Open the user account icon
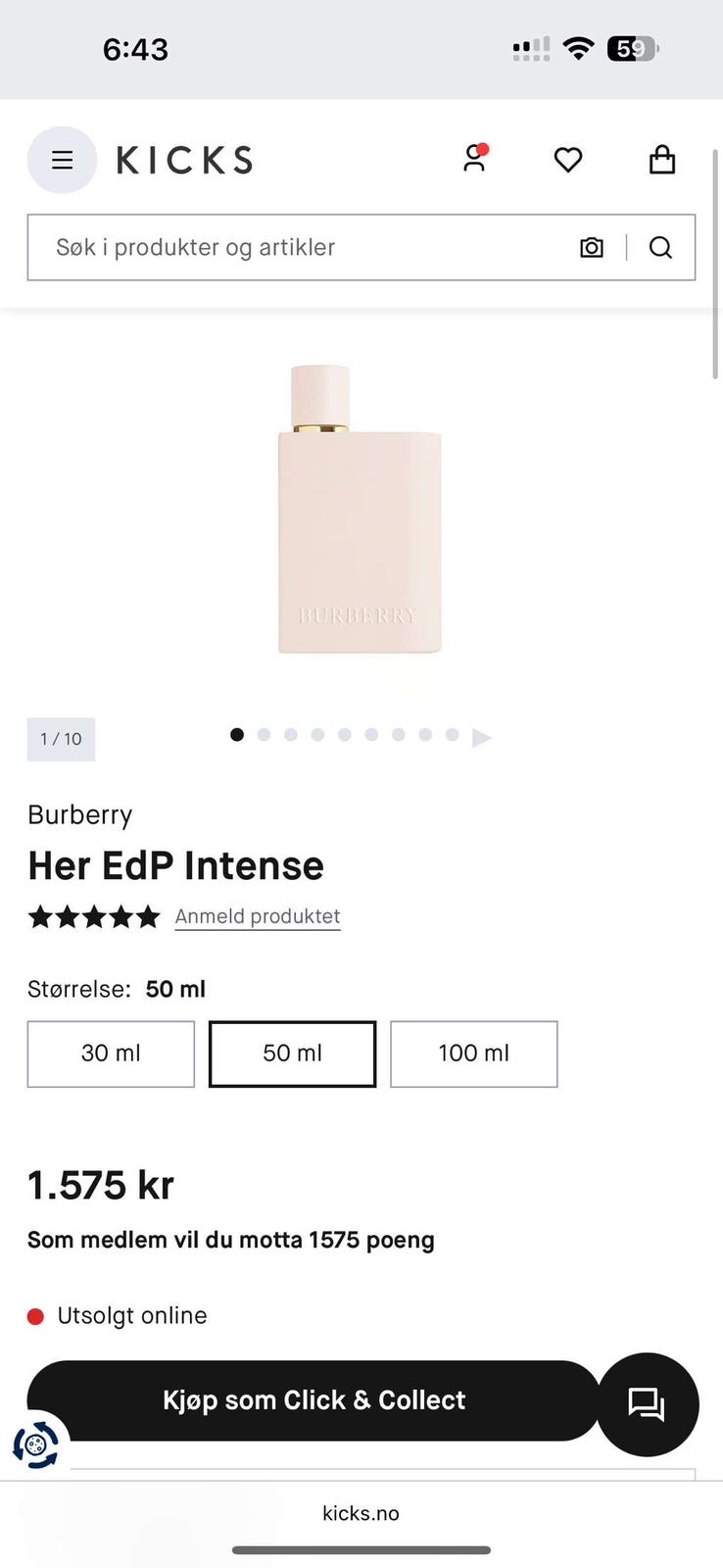723x1568 pixels. (475, 159)
